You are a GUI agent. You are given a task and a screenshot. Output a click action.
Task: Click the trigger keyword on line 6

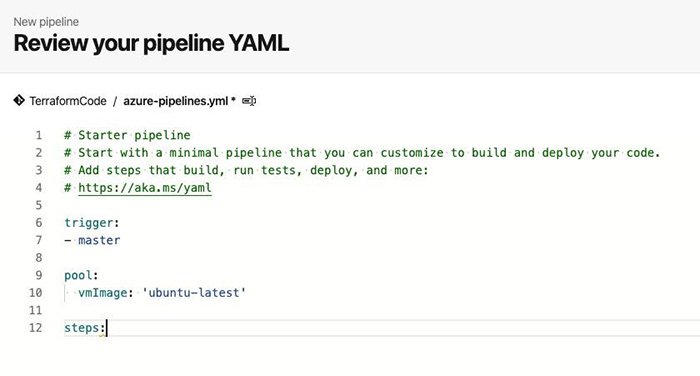point(89,223)
